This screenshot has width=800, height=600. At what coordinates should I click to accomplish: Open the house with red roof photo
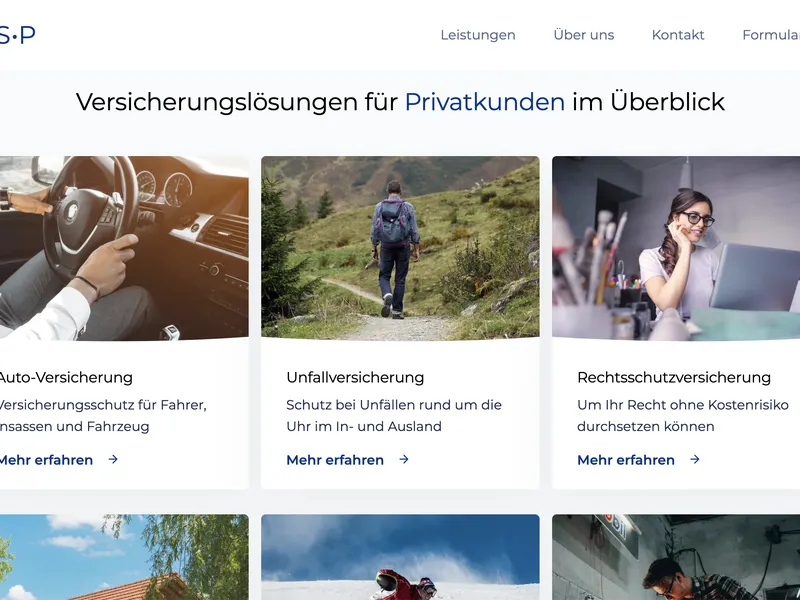[x=124, y=557]
